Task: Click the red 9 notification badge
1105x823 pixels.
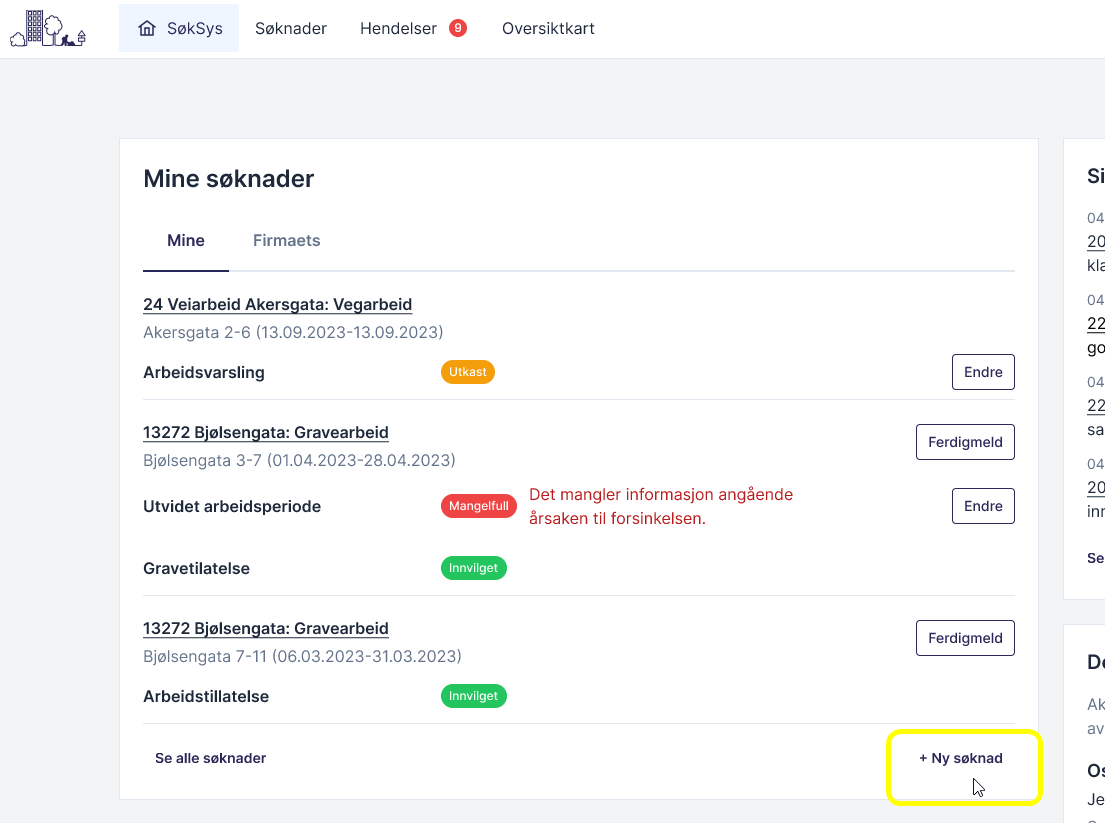Action: coord(458,28)
